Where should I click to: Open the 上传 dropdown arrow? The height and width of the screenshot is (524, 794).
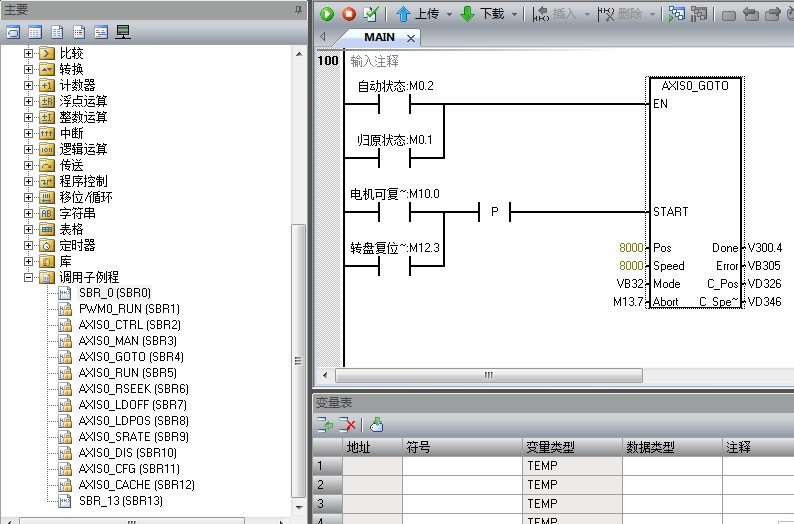point(449,14)
